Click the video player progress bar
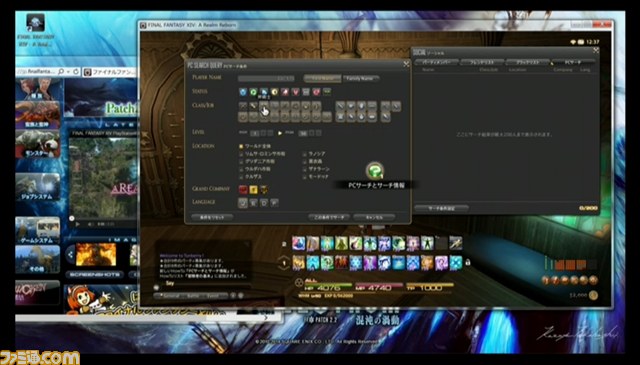 (104, 218)
